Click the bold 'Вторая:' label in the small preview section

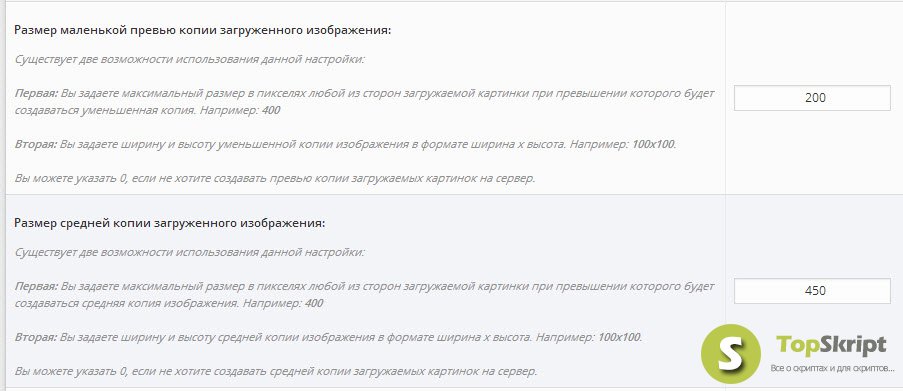[x=36, y=144]
